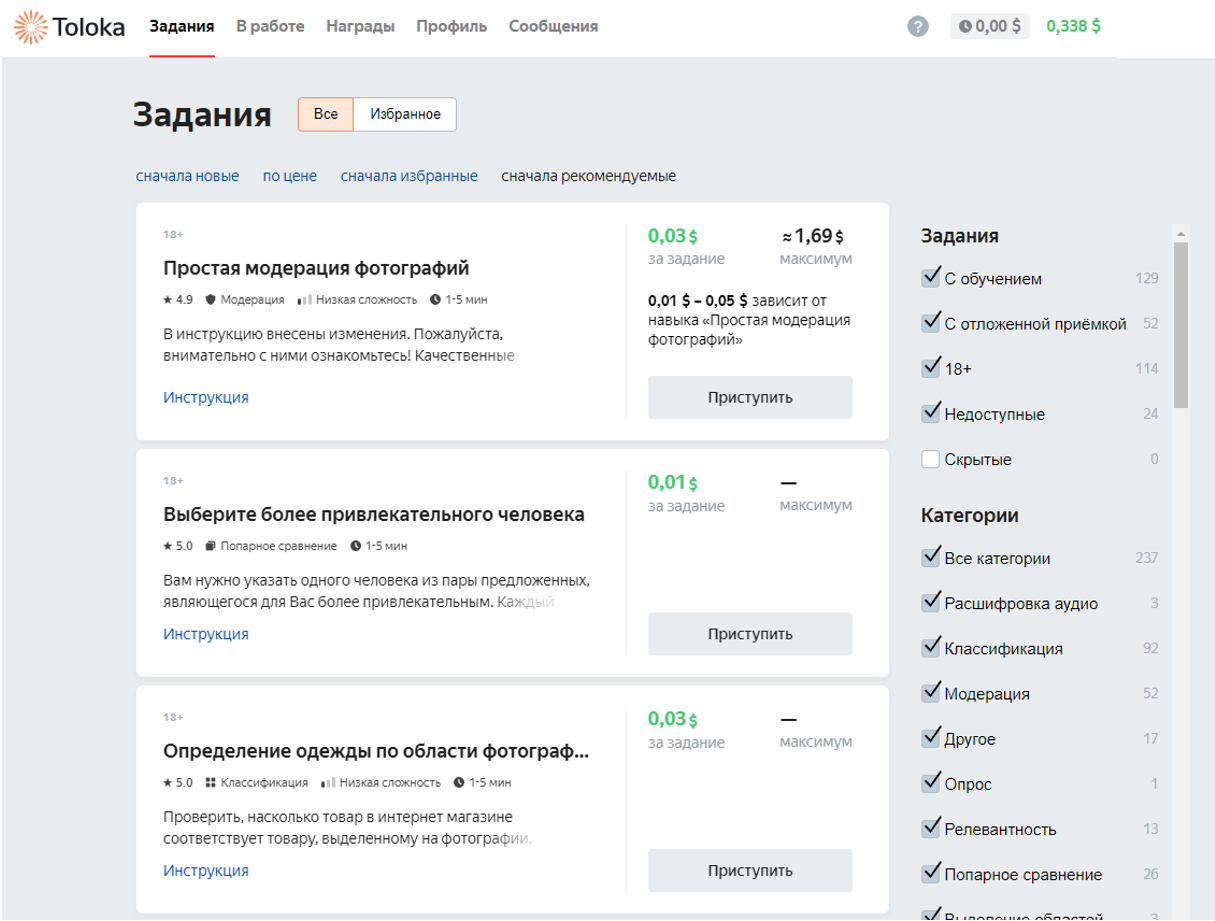1215x921 pixels.
Task: Toggle the С обучением checkbox
Action: [x=930, y=278]
